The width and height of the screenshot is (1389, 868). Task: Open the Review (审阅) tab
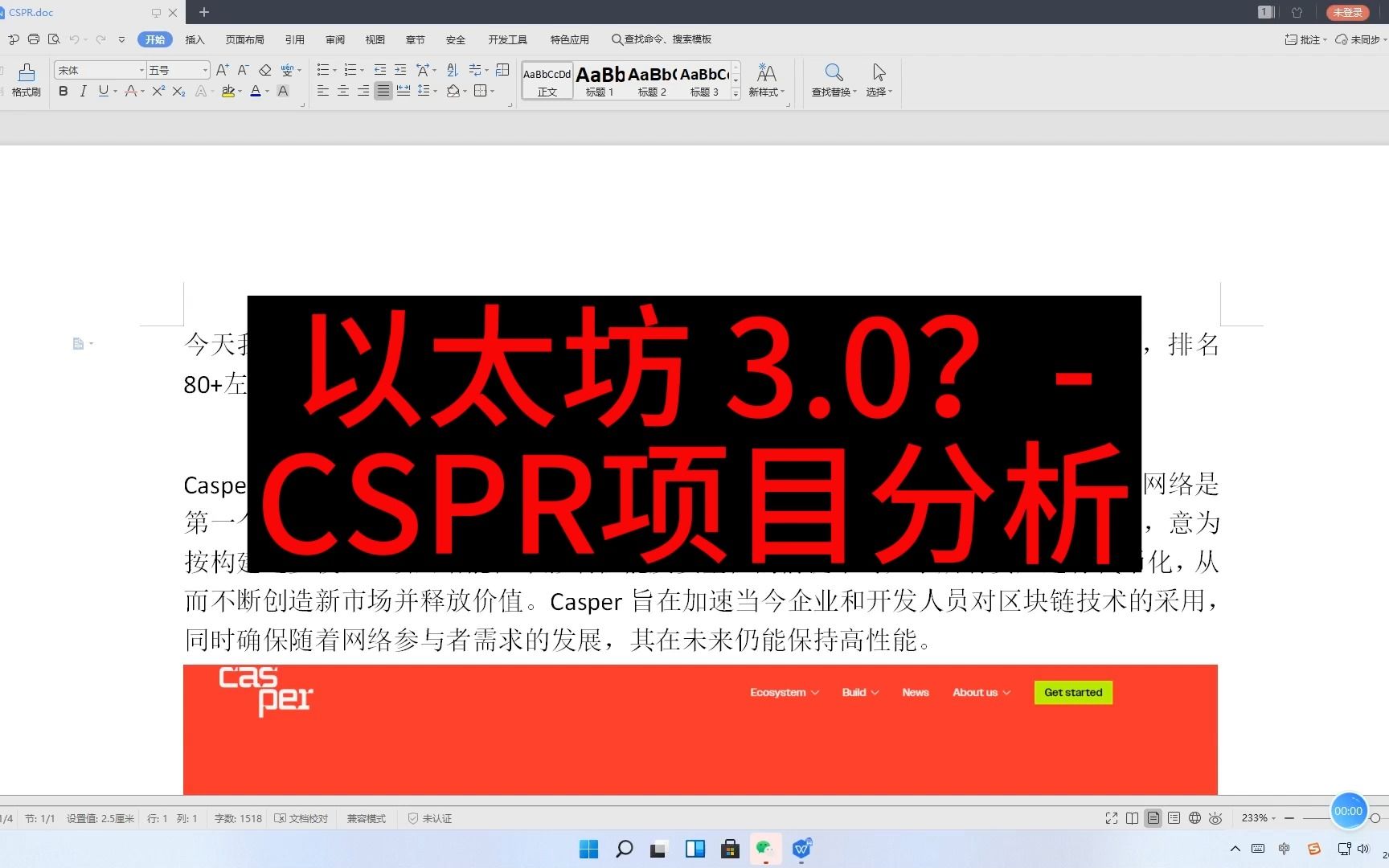point(334,39)
